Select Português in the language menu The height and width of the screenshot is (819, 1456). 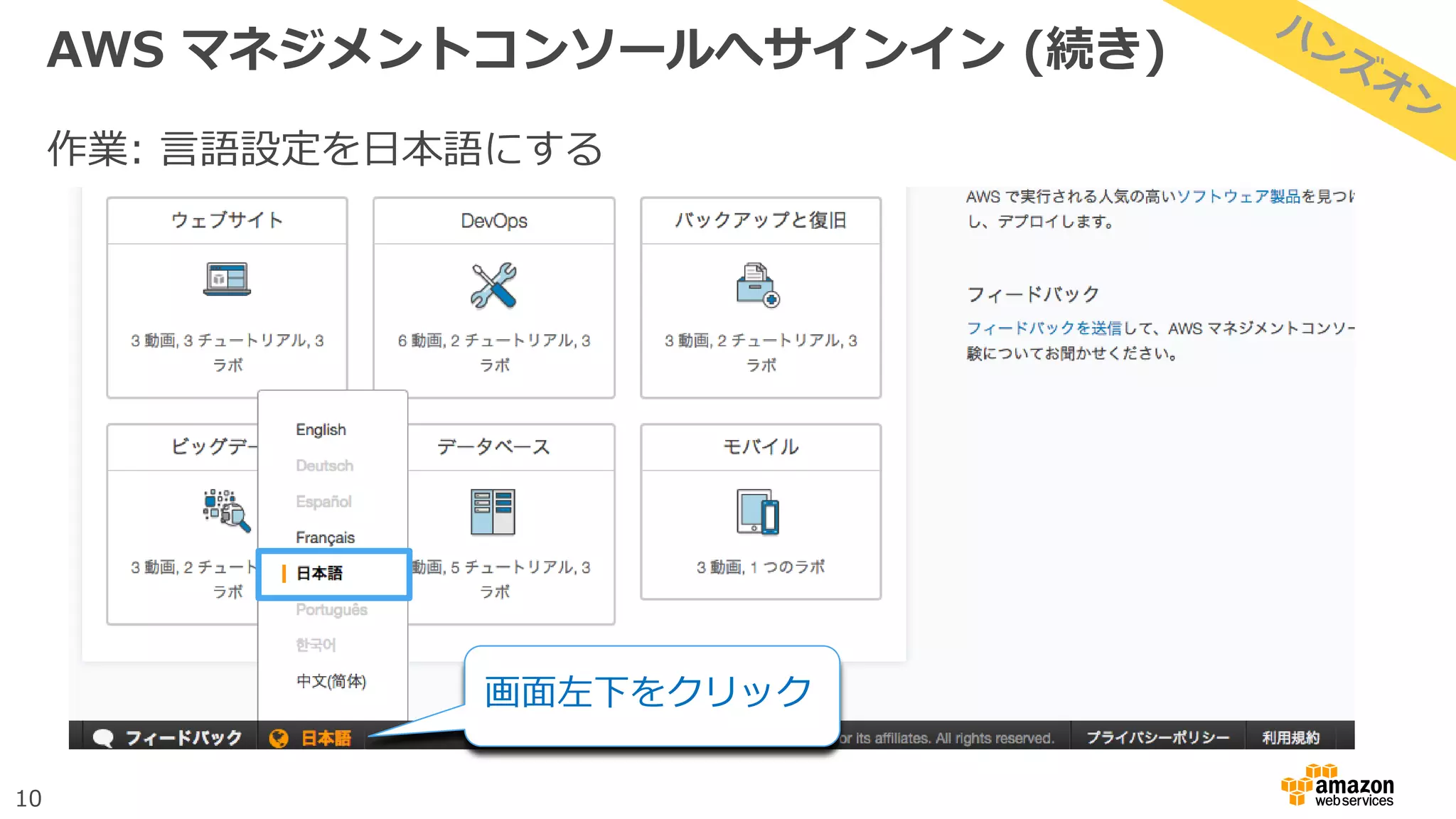[x=331, y=609]
